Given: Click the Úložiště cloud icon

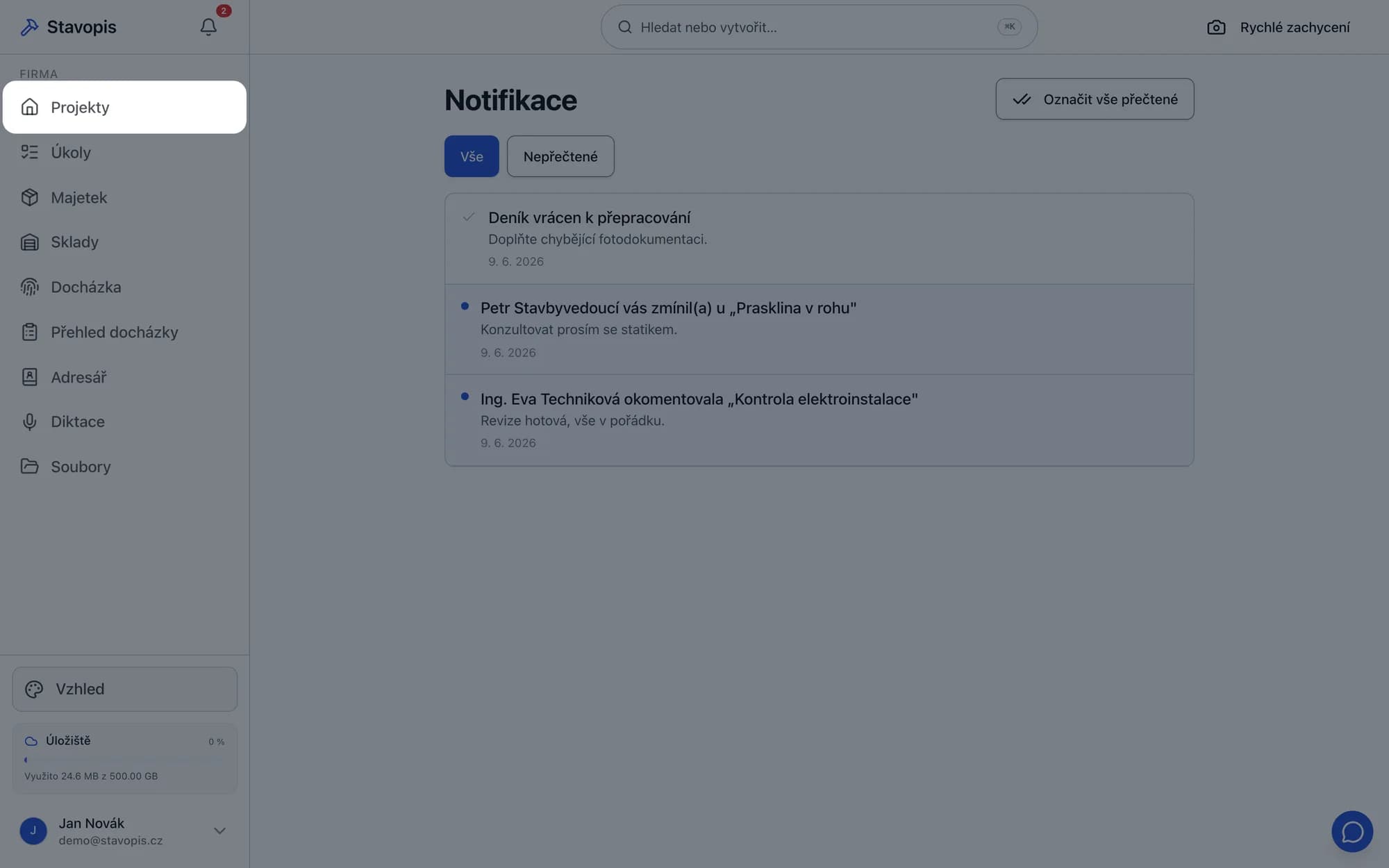Looking at the screenshot, I should click(31, 741).
